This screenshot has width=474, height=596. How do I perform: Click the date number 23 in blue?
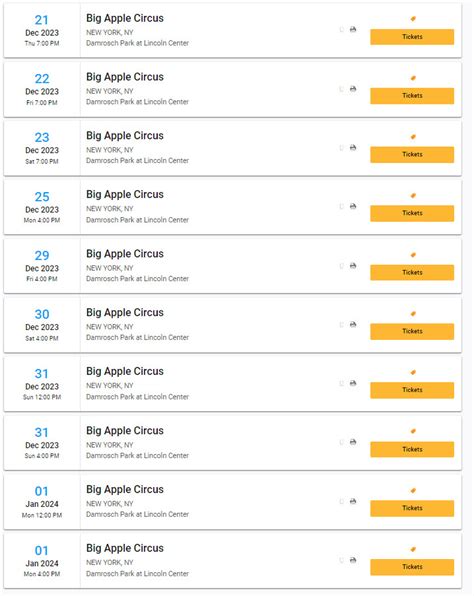(x=42, y=137)
